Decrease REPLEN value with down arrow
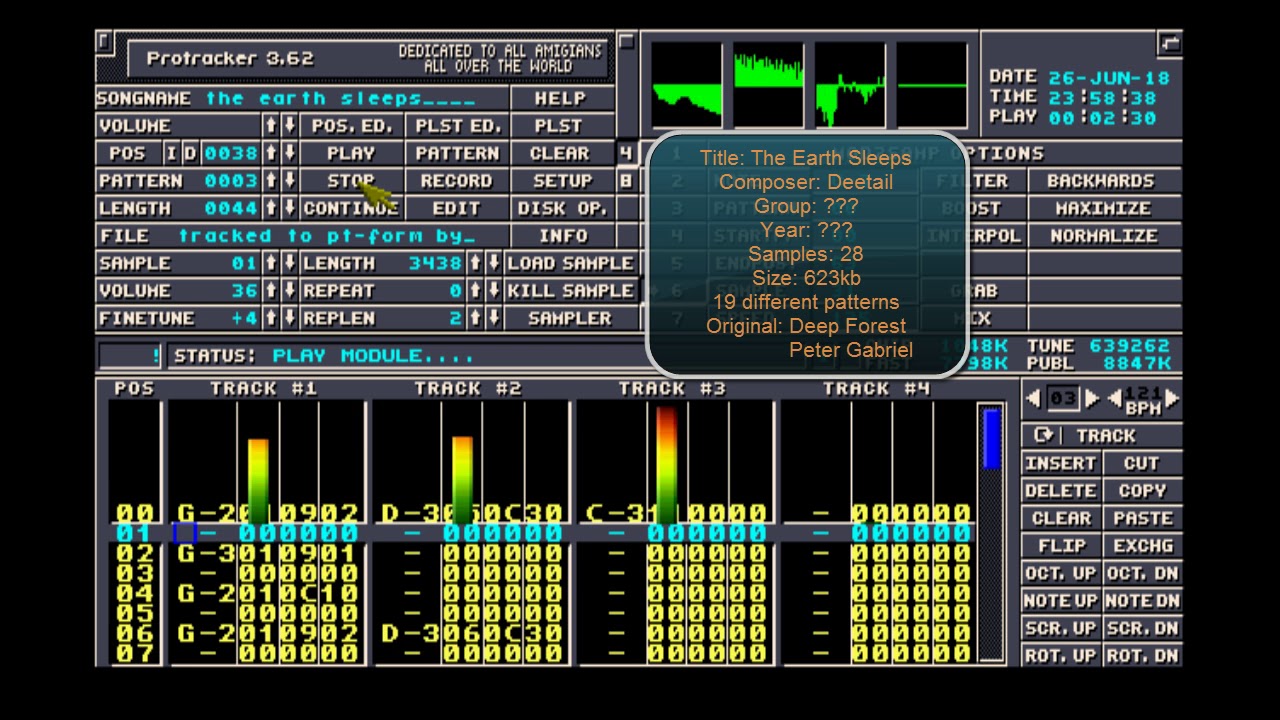Viewport: 1280px width, 720px height. point(494,319)
